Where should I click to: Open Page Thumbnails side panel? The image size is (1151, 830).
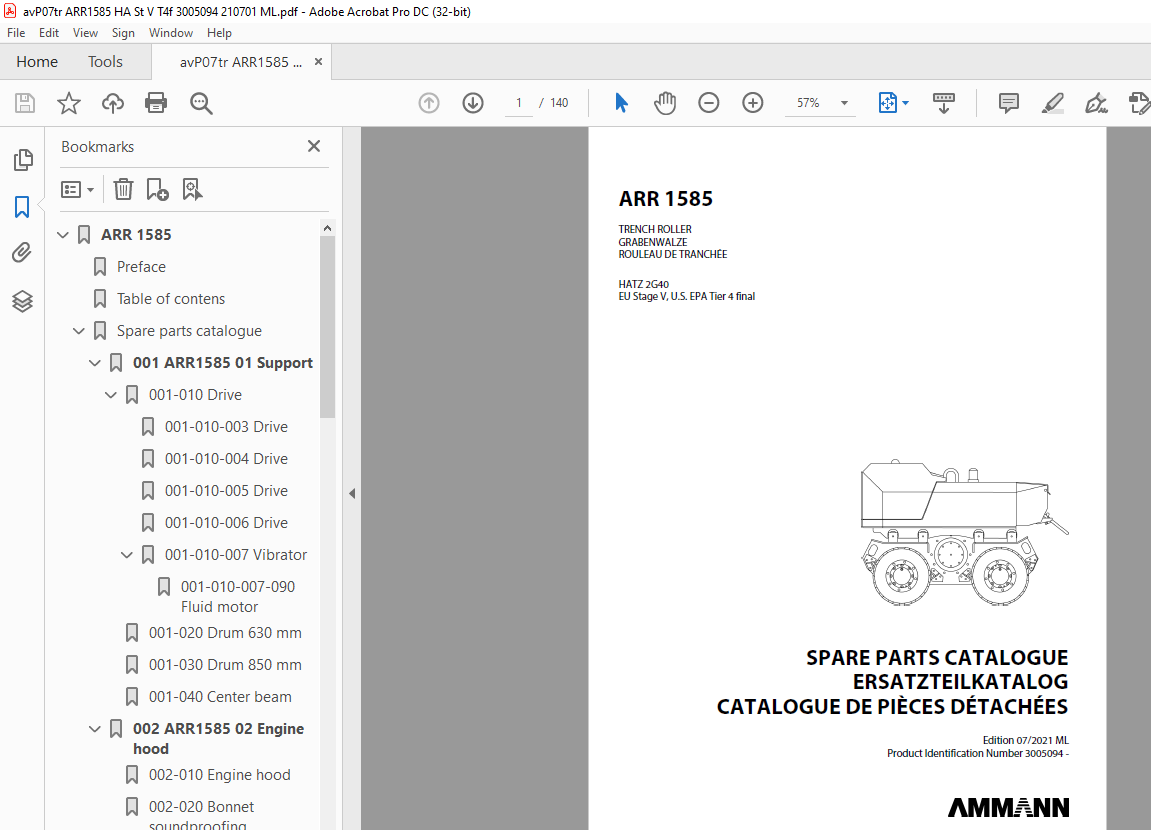coord(23,160)
